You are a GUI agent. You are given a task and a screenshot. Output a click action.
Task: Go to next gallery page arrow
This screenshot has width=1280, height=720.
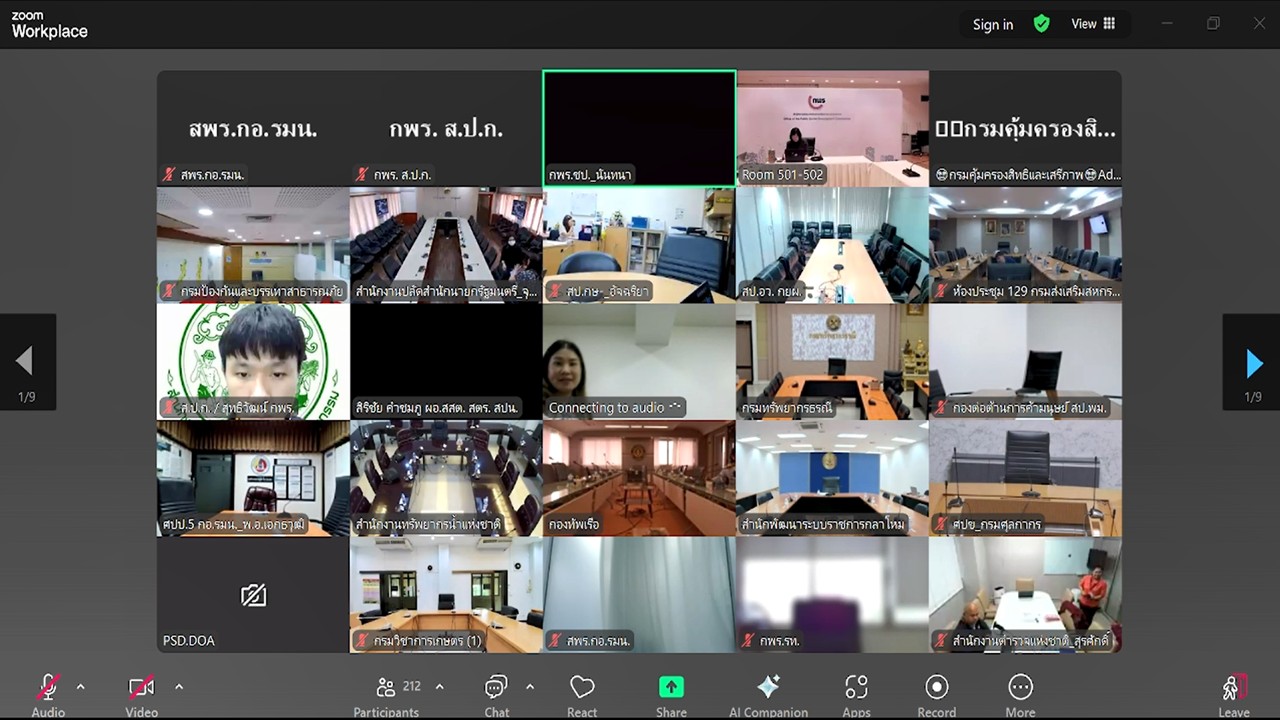click(x=1253, y=363)
